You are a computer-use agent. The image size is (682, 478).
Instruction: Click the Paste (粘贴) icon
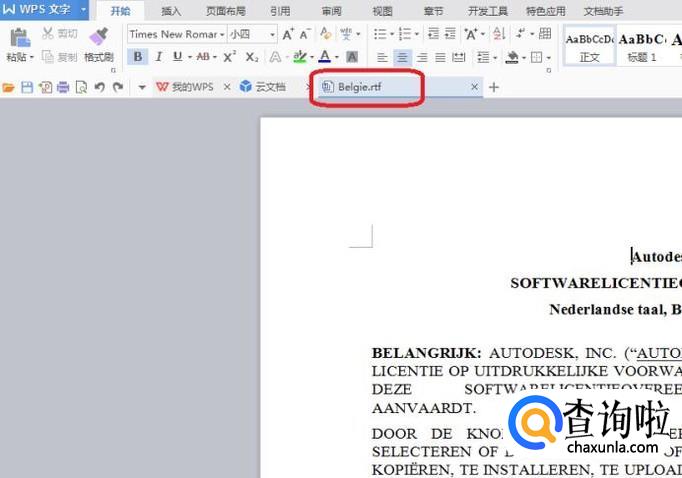pyautogui.click(x=19, y=37)
